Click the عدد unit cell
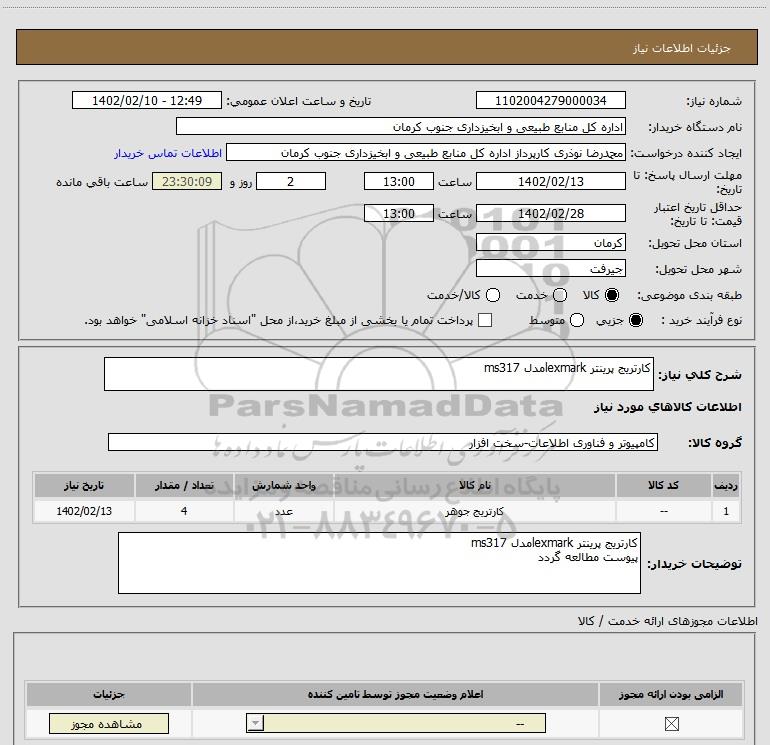This screenshot has height=745, width=770. point(283,511)
